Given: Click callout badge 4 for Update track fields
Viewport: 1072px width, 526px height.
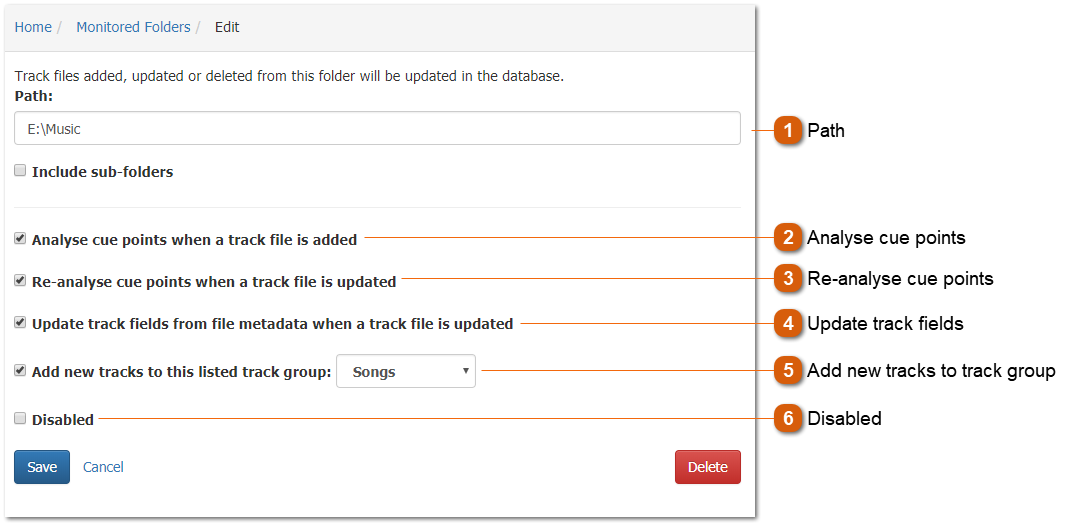Looking at the screenshot, I should click(789, 324).
